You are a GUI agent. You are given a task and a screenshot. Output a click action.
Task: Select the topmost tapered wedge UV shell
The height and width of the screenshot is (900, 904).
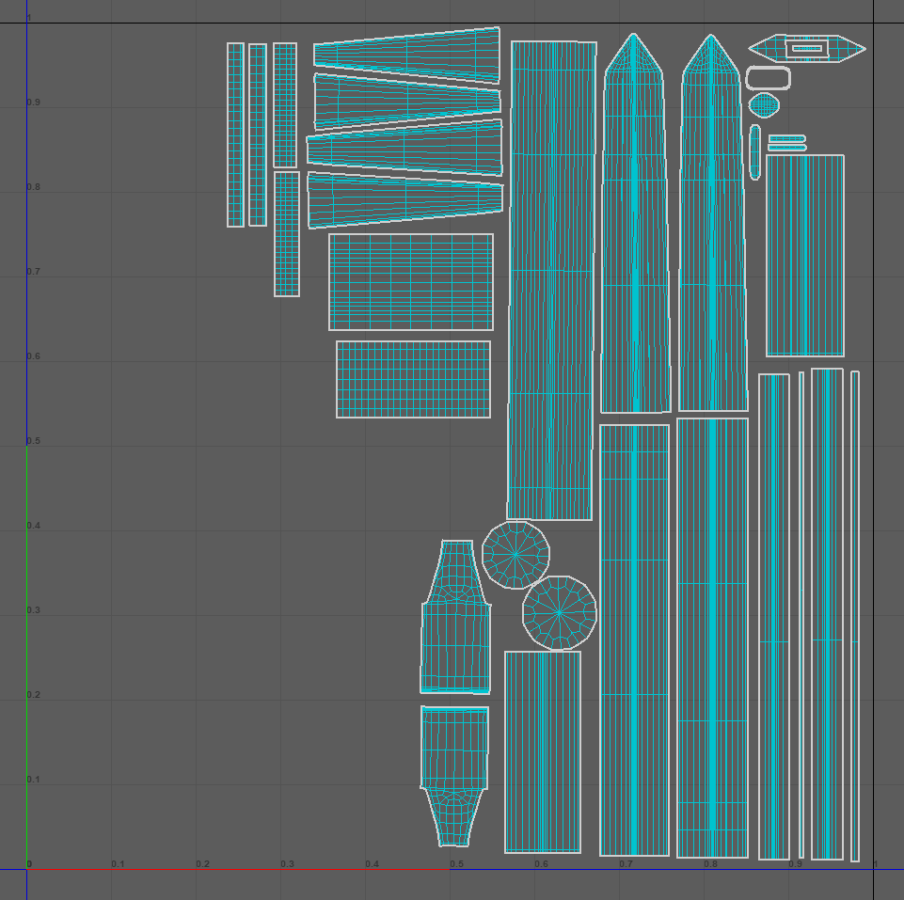pyautogui.click(x=407, y=55)
